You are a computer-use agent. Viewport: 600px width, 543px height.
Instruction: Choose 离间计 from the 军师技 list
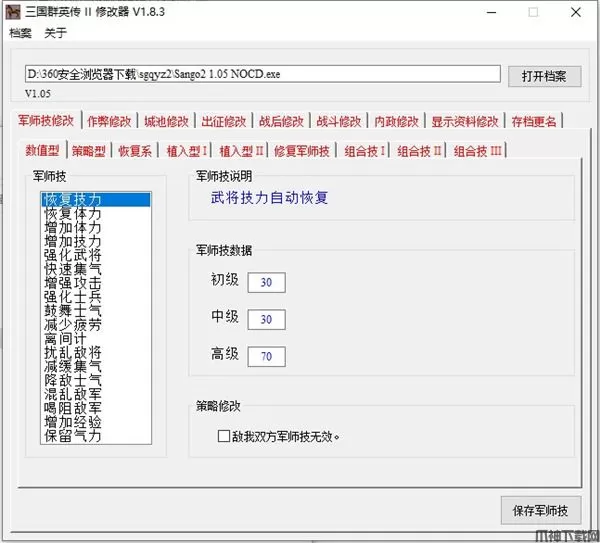[x=65, y=340]
